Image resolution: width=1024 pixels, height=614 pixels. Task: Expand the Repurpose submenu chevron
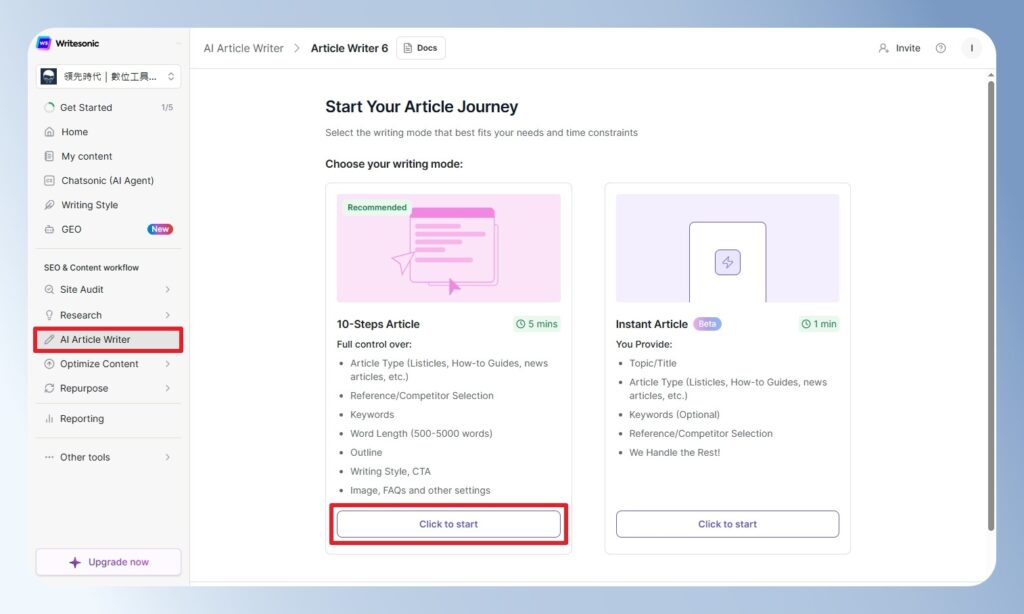coord(168,388)
